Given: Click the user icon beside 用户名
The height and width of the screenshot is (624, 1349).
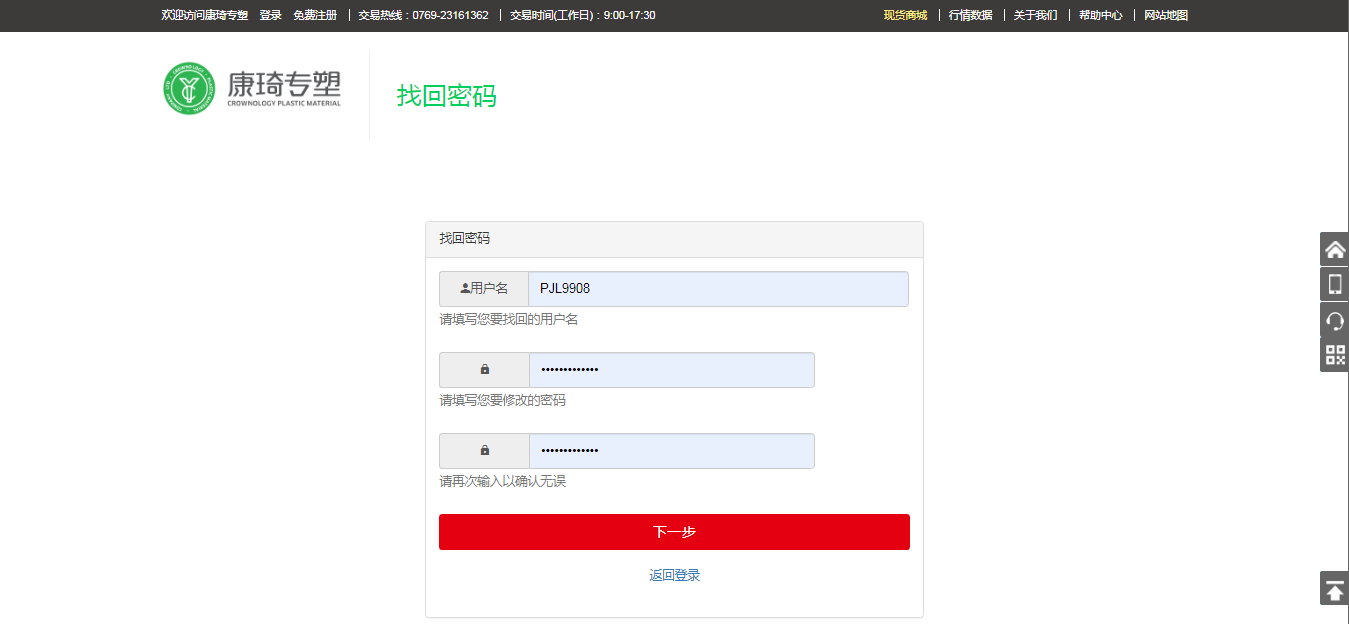Looking at the screenshot, I should [465, 288].
